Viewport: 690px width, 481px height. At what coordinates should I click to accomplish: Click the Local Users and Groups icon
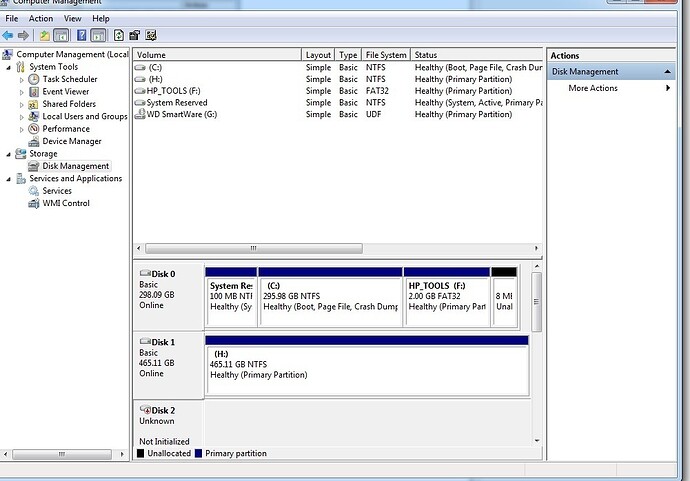[x=33, y=116]
